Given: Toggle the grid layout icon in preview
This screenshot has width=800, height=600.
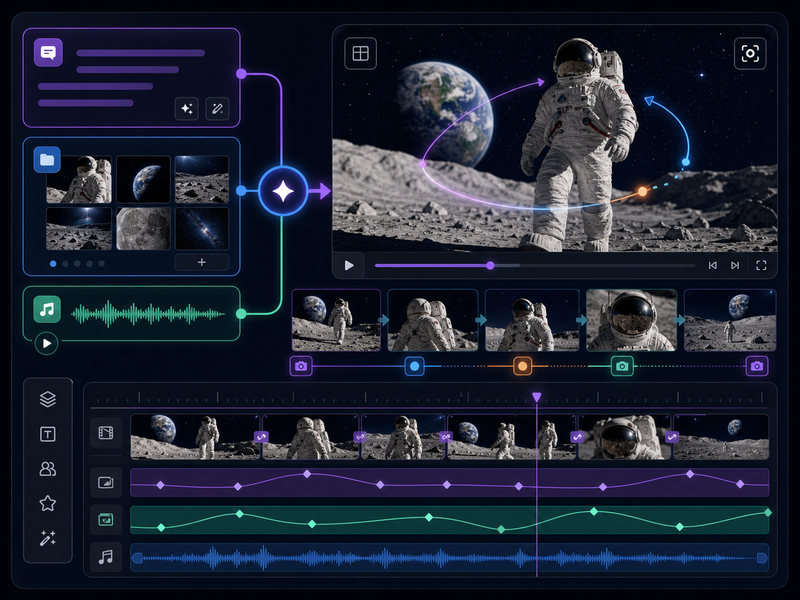Looking at the screenshot, I should (x=361, y=54).
